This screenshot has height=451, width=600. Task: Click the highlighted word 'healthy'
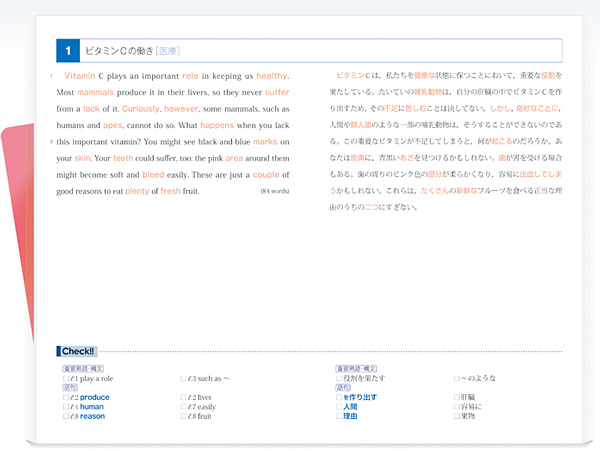pyautogui.click(x=272, y=76)
